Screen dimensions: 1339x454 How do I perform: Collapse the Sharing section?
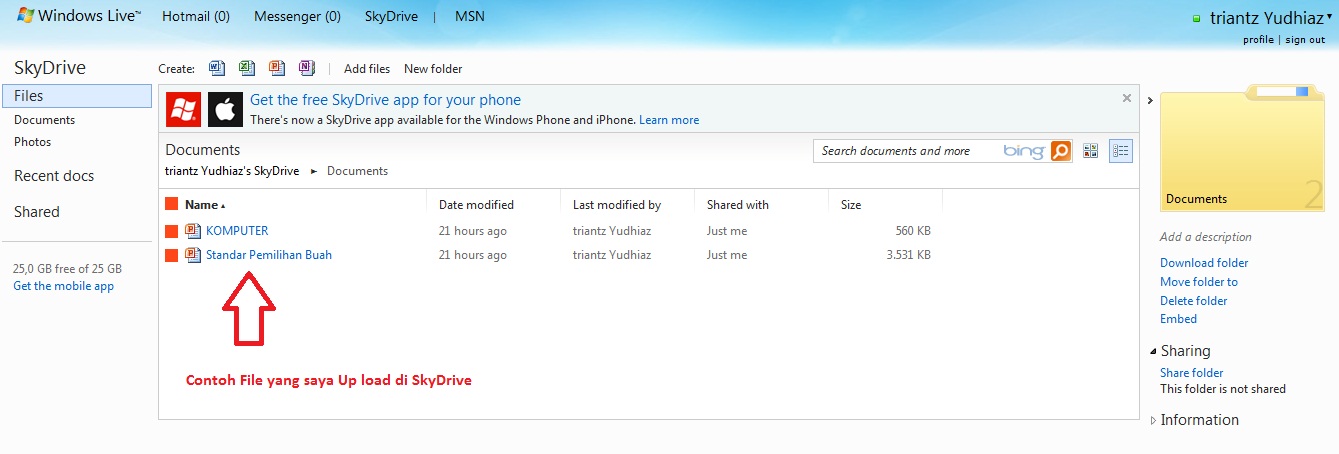click(1153, 351)
